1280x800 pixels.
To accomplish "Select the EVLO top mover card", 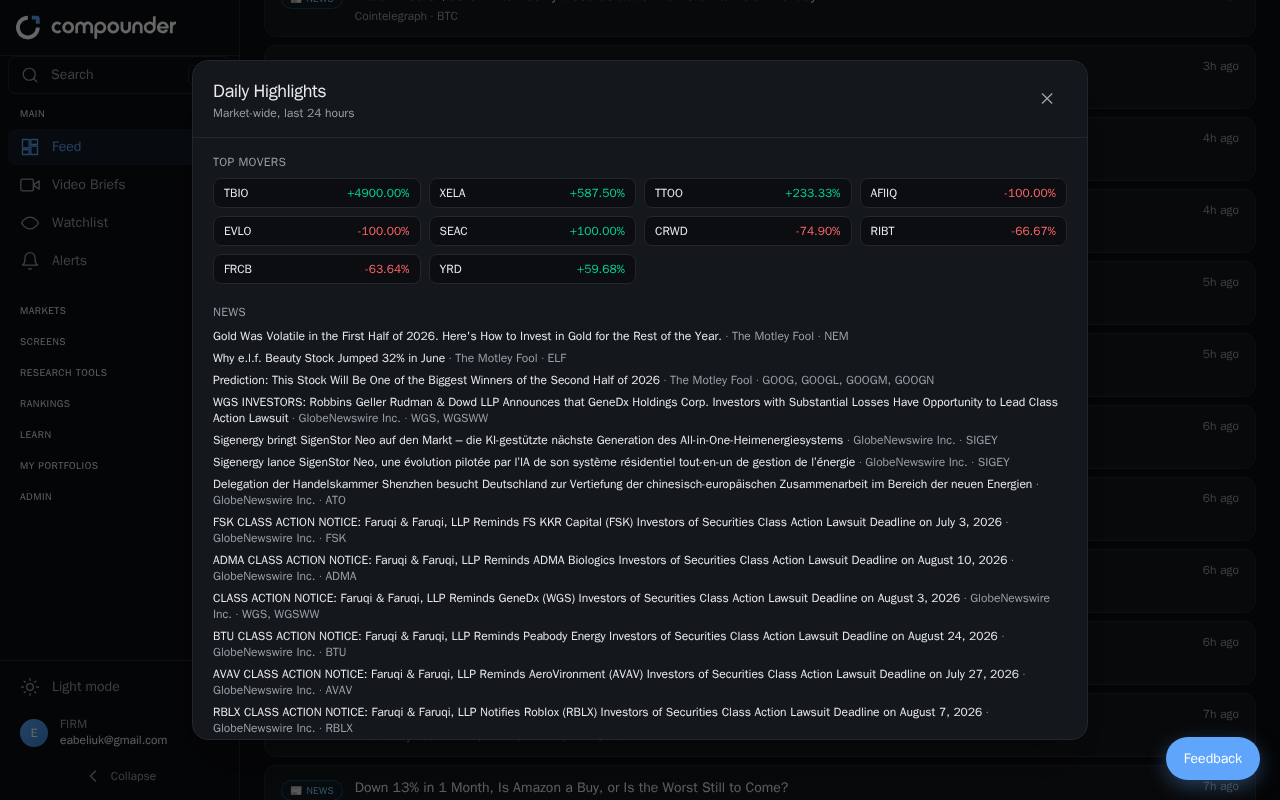I will point(317,231).
